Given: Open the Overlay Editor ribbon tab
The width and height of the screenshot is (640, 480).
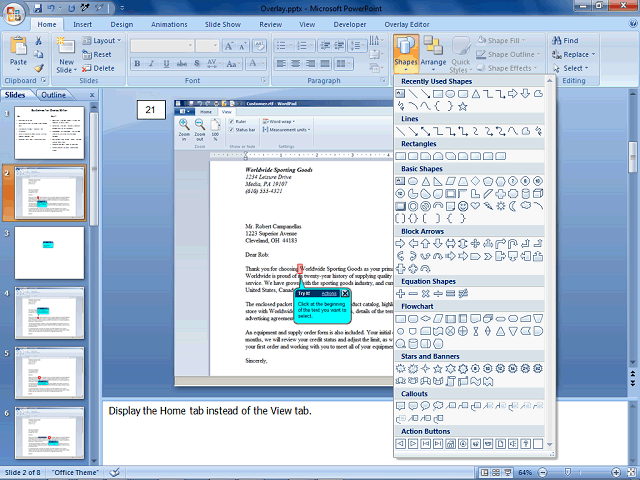Looking at the screenshot, I should coord(407,24).
